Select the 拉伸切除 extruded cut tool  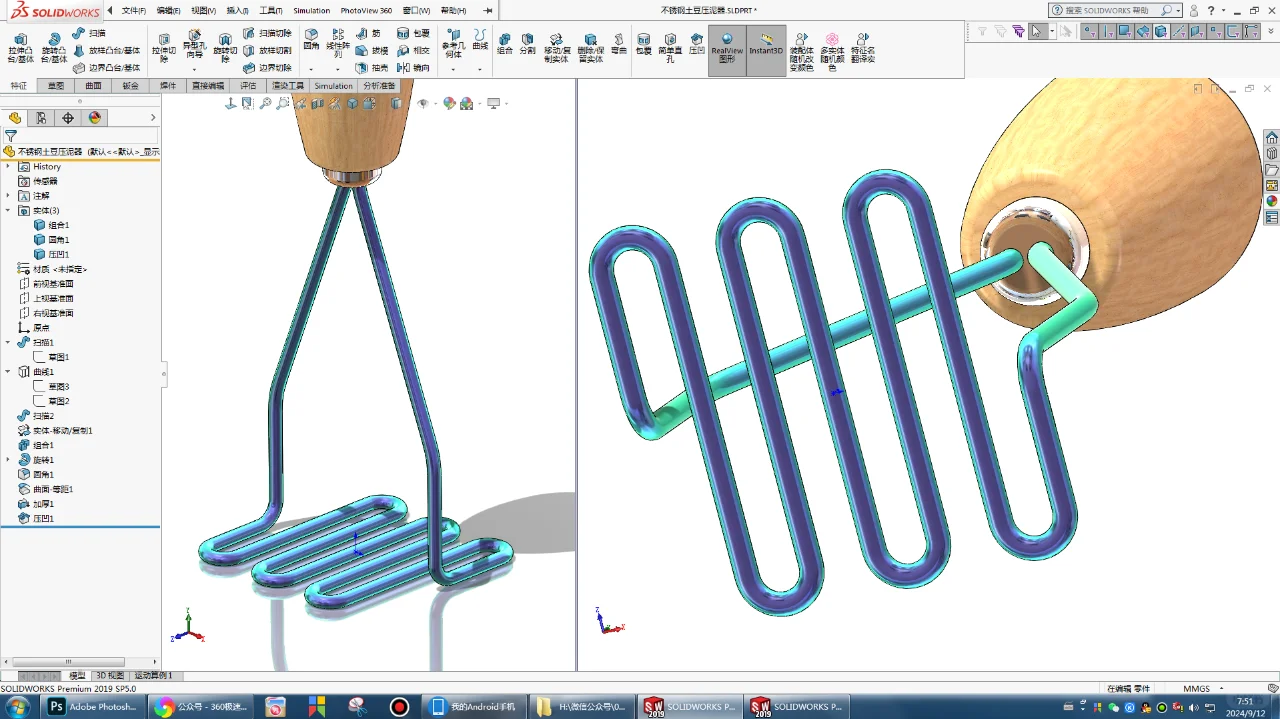(x=164, y=47)
